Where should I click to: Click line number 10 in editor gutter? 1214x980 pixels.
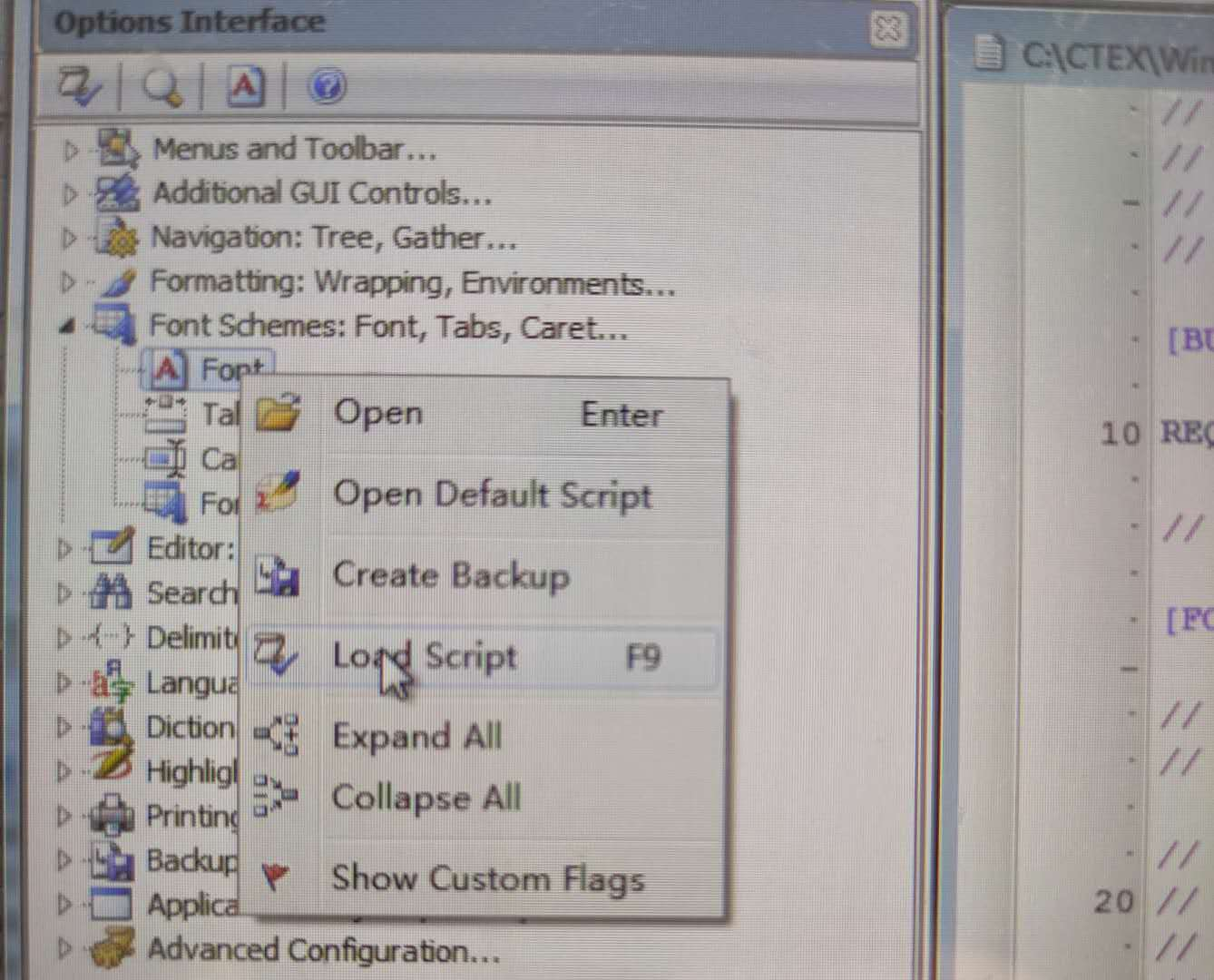1120,434
